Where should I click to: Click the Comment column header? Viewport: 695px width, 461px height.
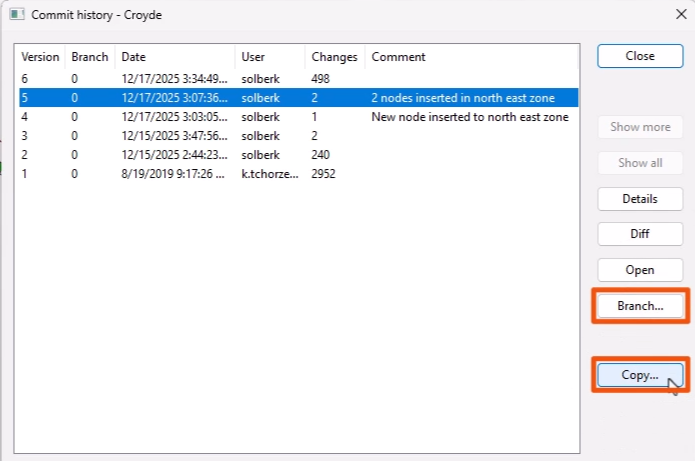click(x=472, y=57)
